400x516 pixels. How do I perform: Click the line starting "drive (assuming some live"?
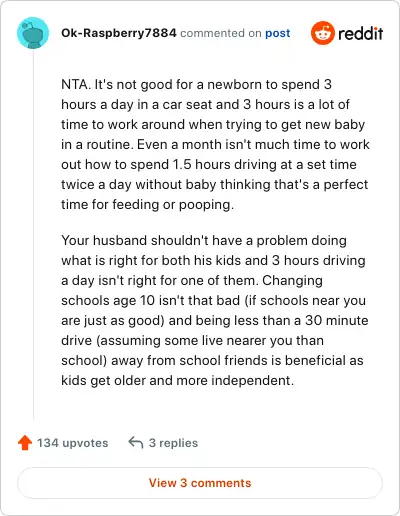tap(193, 340)
